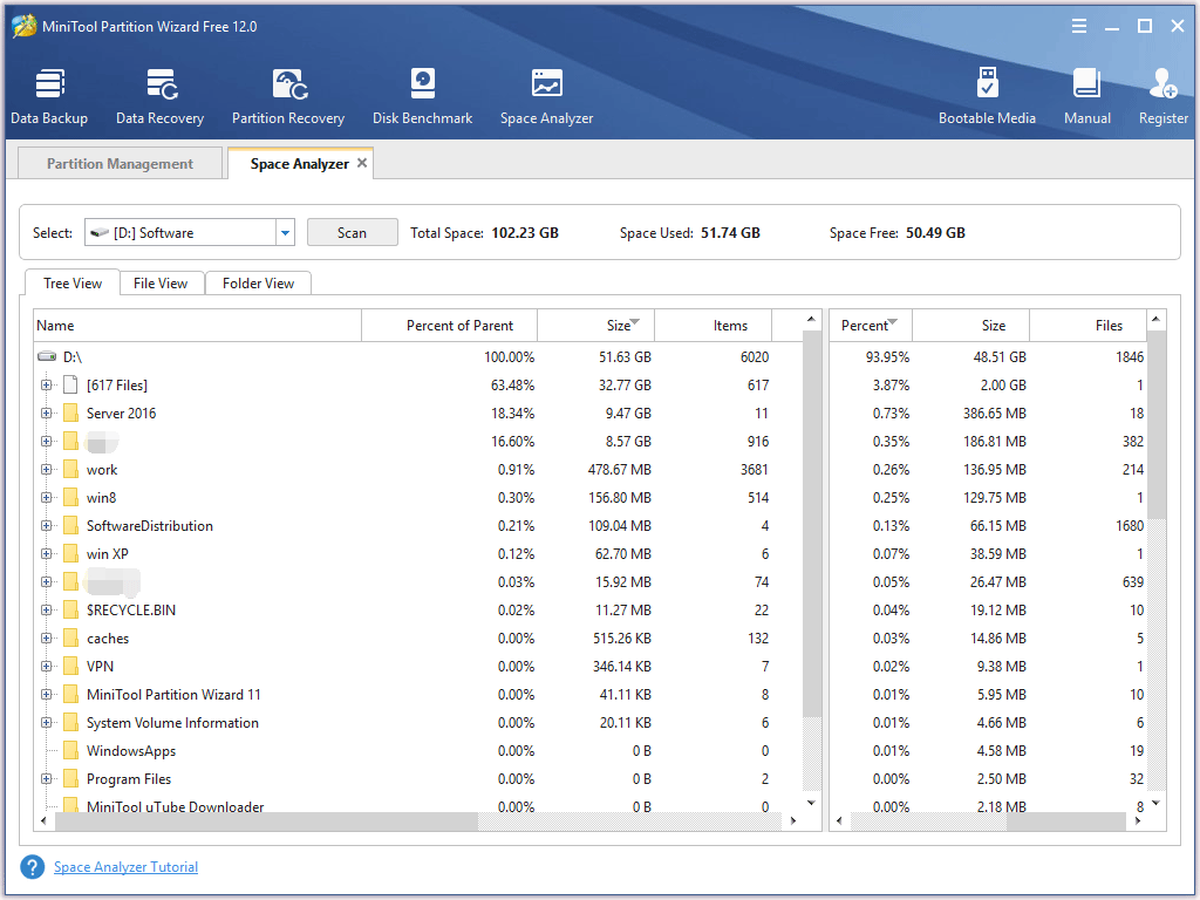This screenshot has width=1200, height=900.
Task: Sort by the Size column header
Action: pyautogui.click(x=595, y=325)
